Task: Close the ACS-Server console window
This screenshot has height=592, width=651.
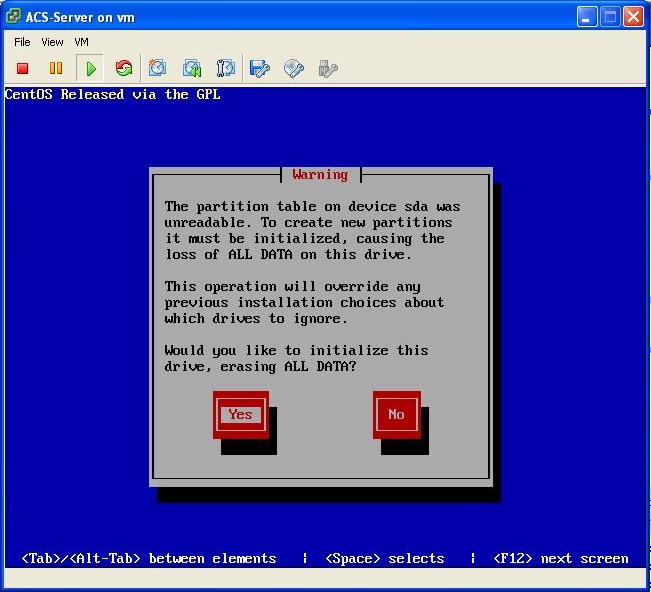Action: (x=633, y=17)
